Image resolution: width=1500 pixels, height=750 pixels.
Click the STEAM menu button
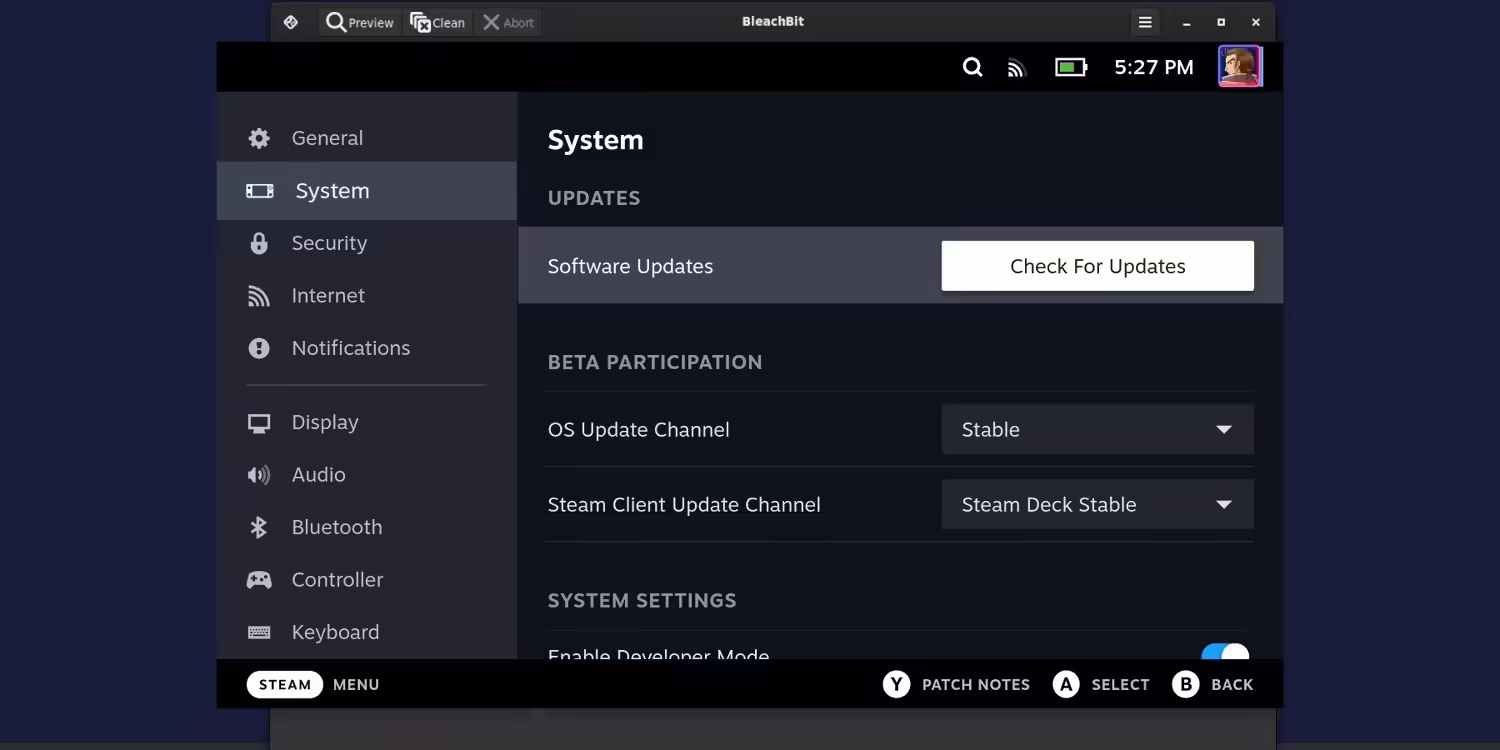285,685
